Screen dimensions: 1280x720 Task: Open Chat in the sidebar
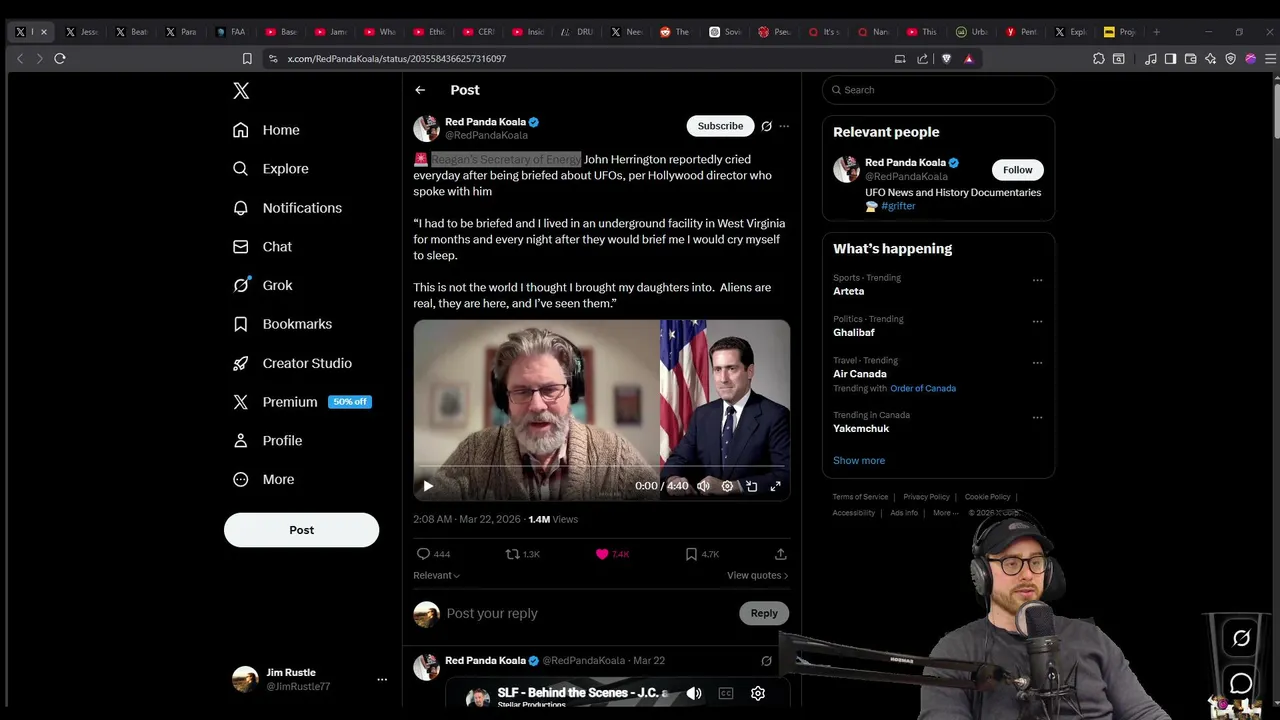[x=262, y=247]
